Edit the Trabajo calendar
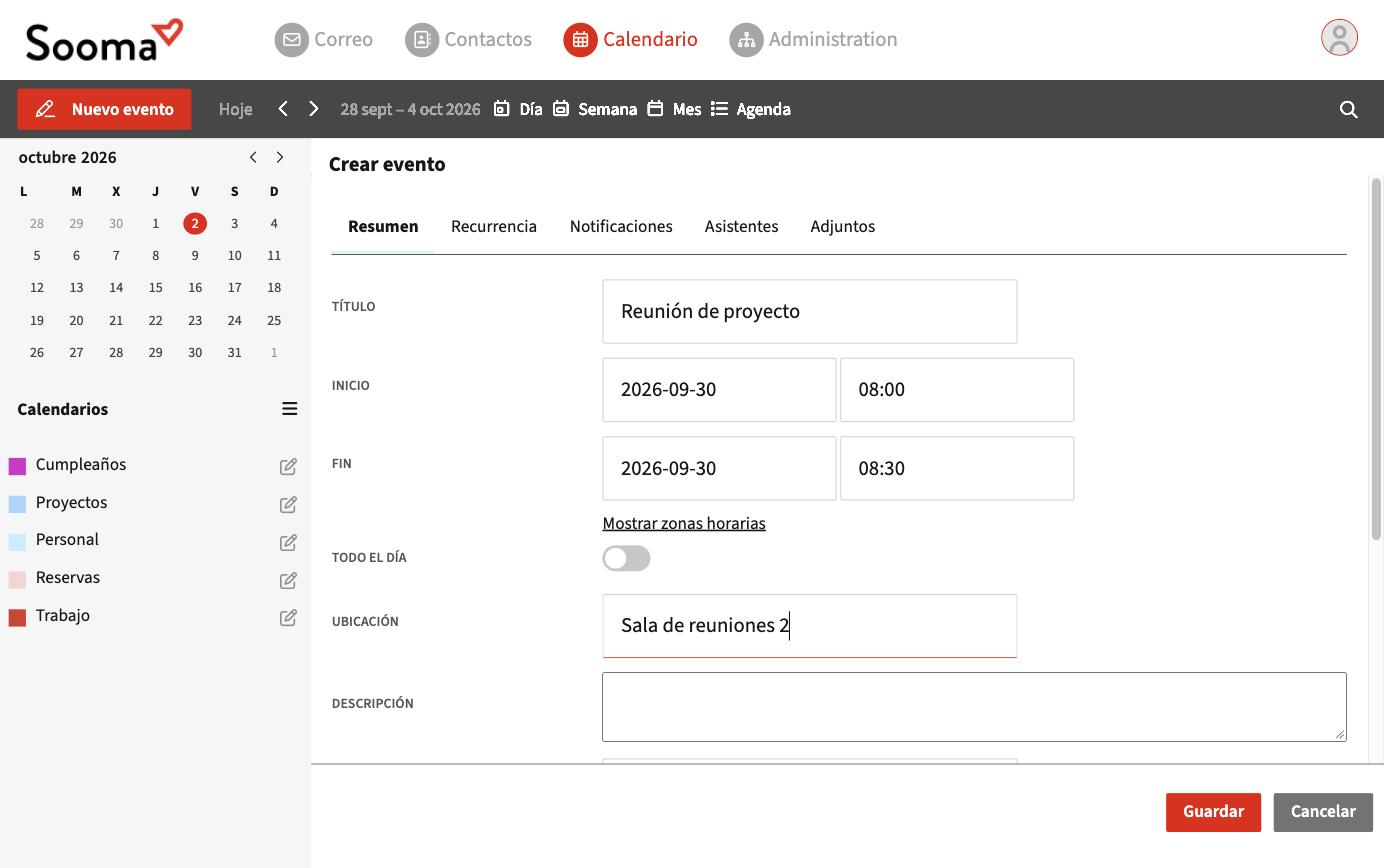The height and width of the screenshot is (868, 1384). [288, 617]
